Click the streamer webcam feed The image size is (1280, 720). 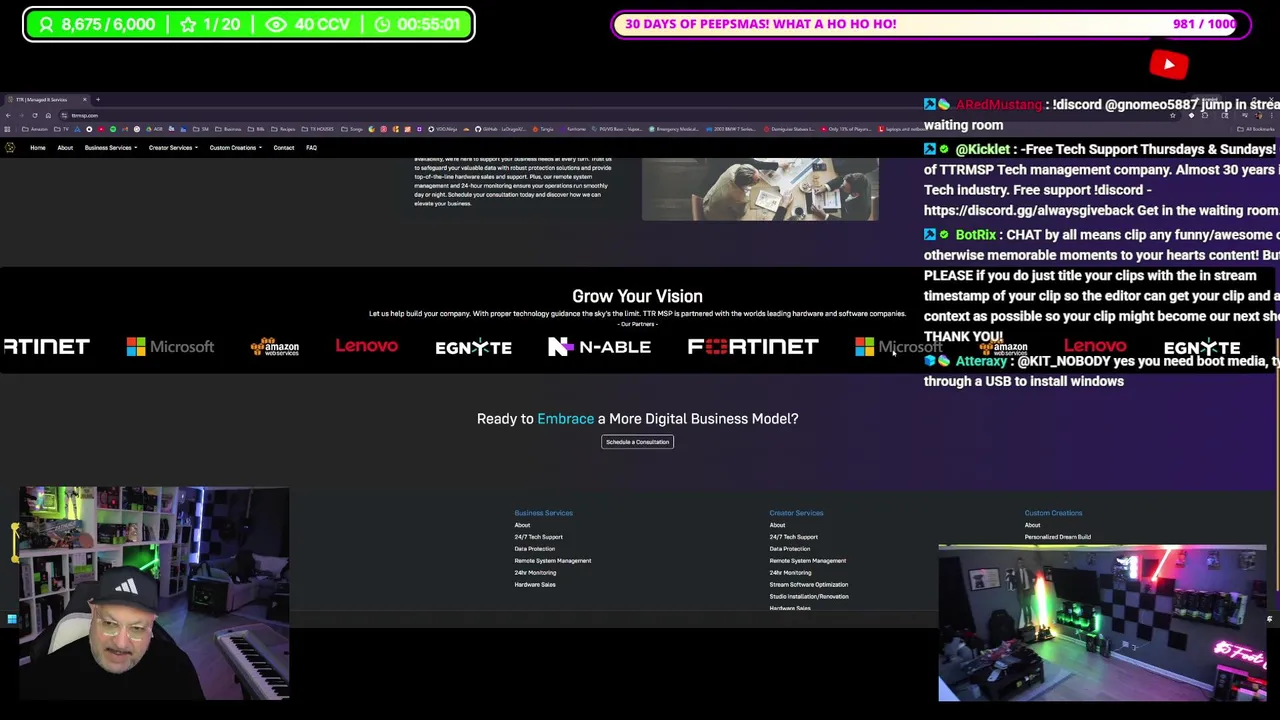point(154,594)
